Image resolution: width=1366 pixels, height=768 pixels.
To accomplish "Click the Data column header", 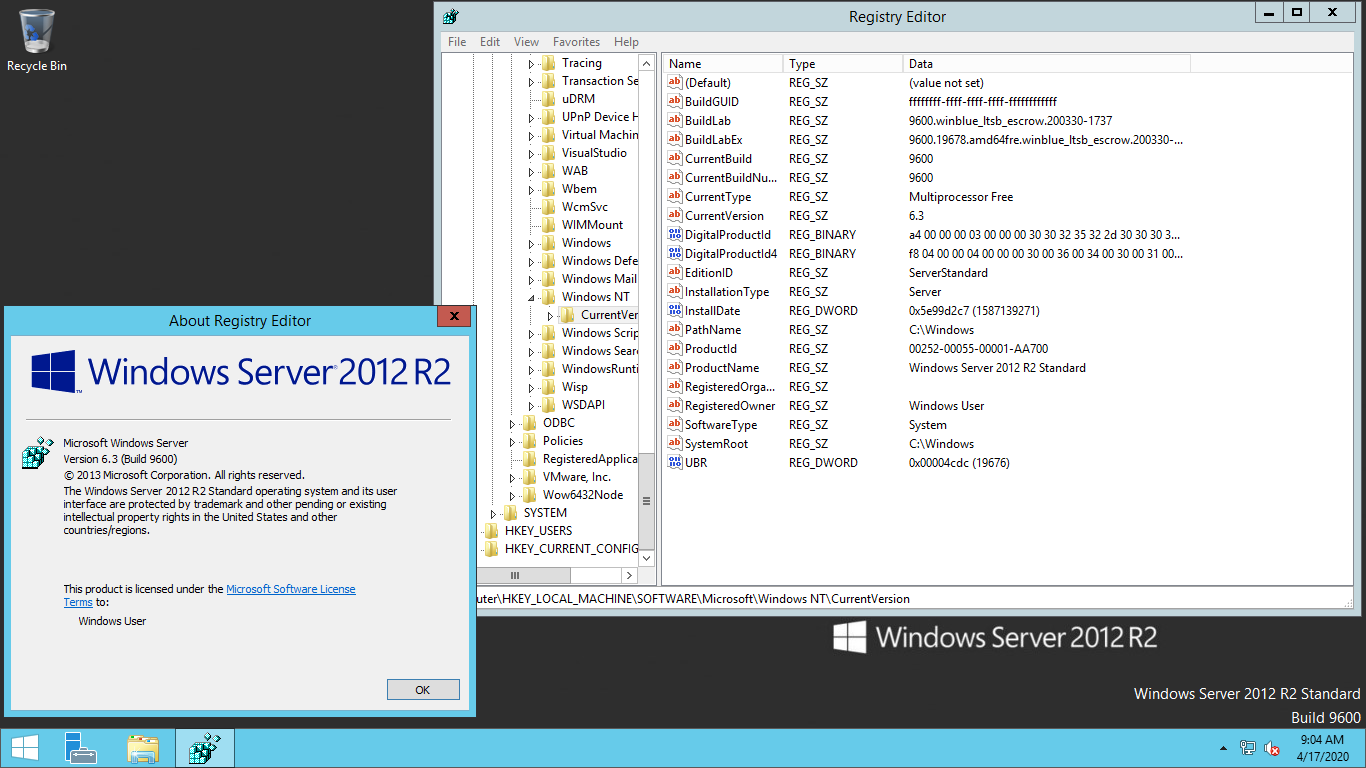I will point(1046,64).
